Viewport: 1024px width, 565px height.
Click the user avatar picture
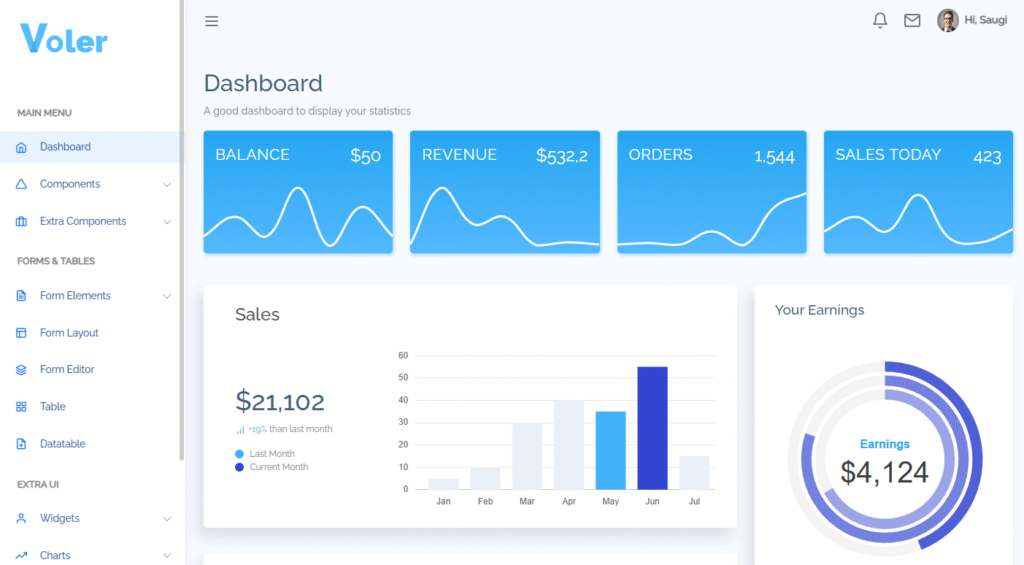[947, 20]
